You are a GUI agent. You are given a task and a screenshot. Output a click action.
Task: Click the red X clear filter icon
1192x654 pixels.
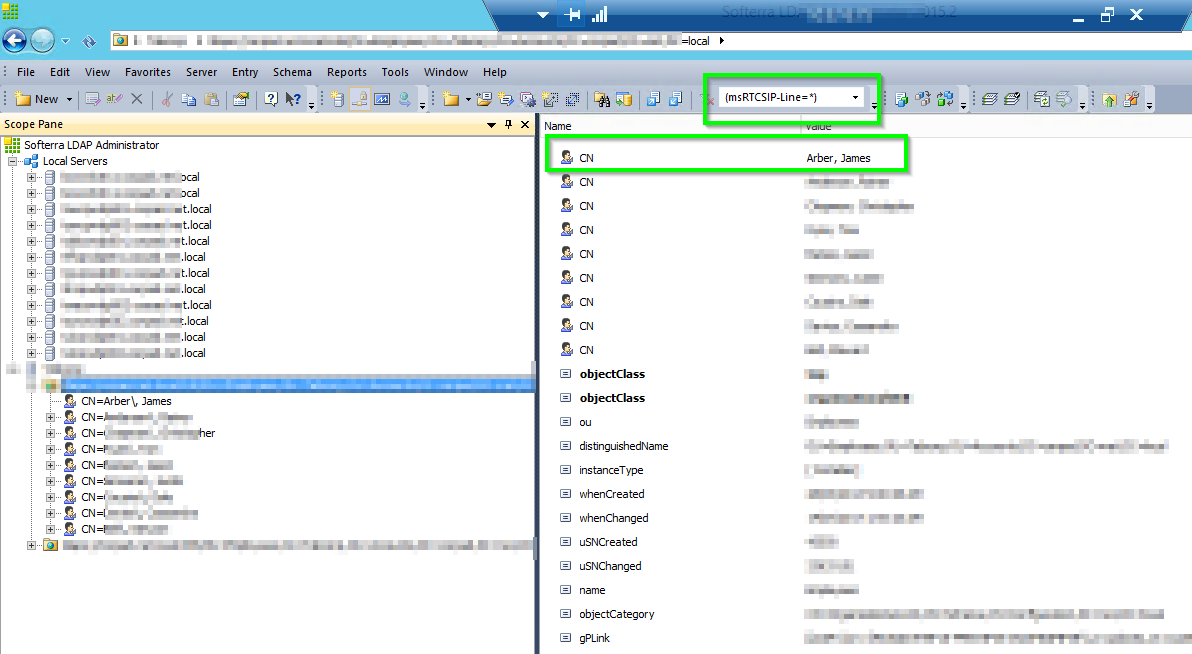(x=709, y=99)
